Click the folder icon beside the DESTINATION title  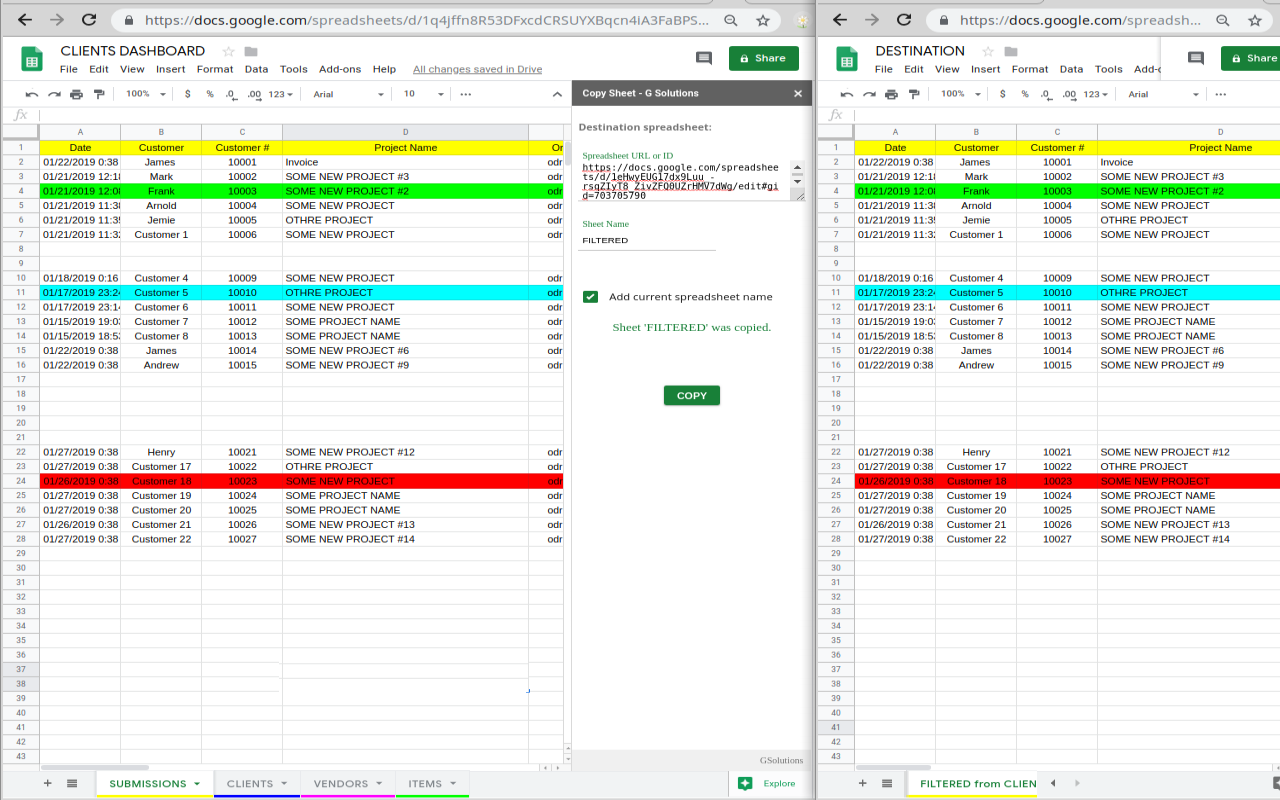click(1010, 51)
